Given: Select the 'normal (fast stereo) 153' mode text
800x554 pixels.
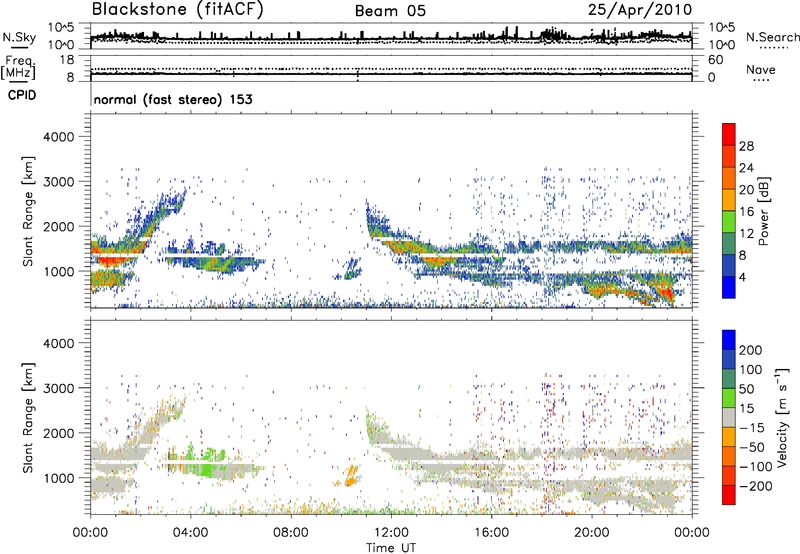Looking at the screenshot, I should 173,99.
